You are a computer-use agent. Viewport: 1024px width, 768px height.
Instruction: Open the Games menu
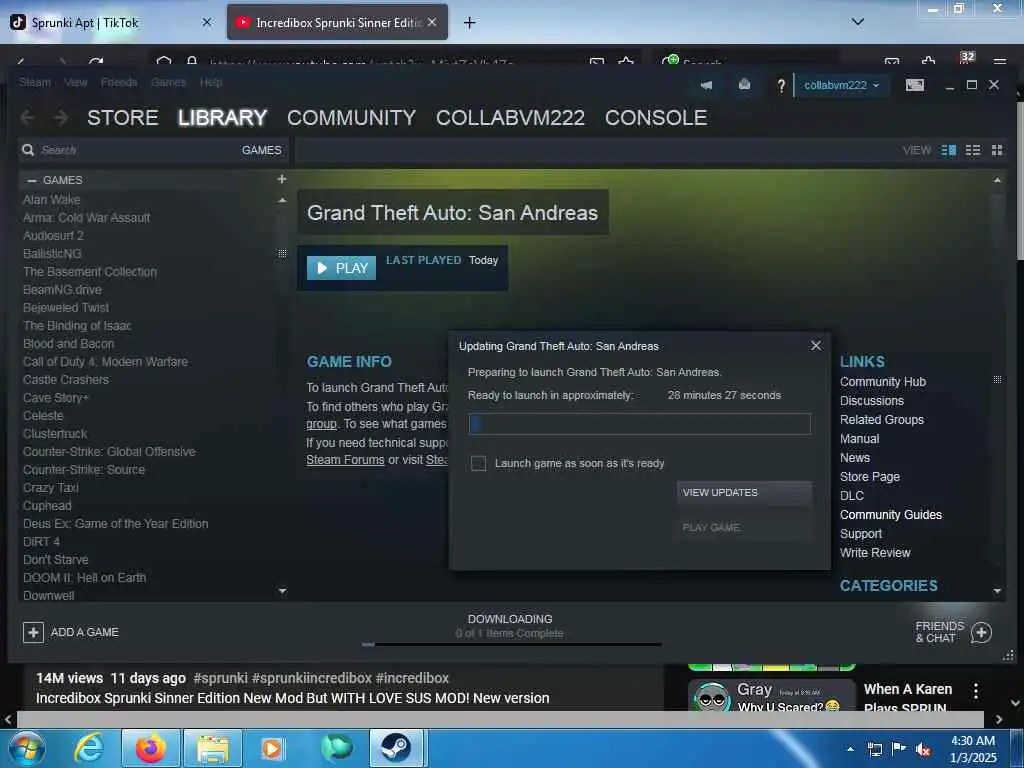(x=168, y=82)
